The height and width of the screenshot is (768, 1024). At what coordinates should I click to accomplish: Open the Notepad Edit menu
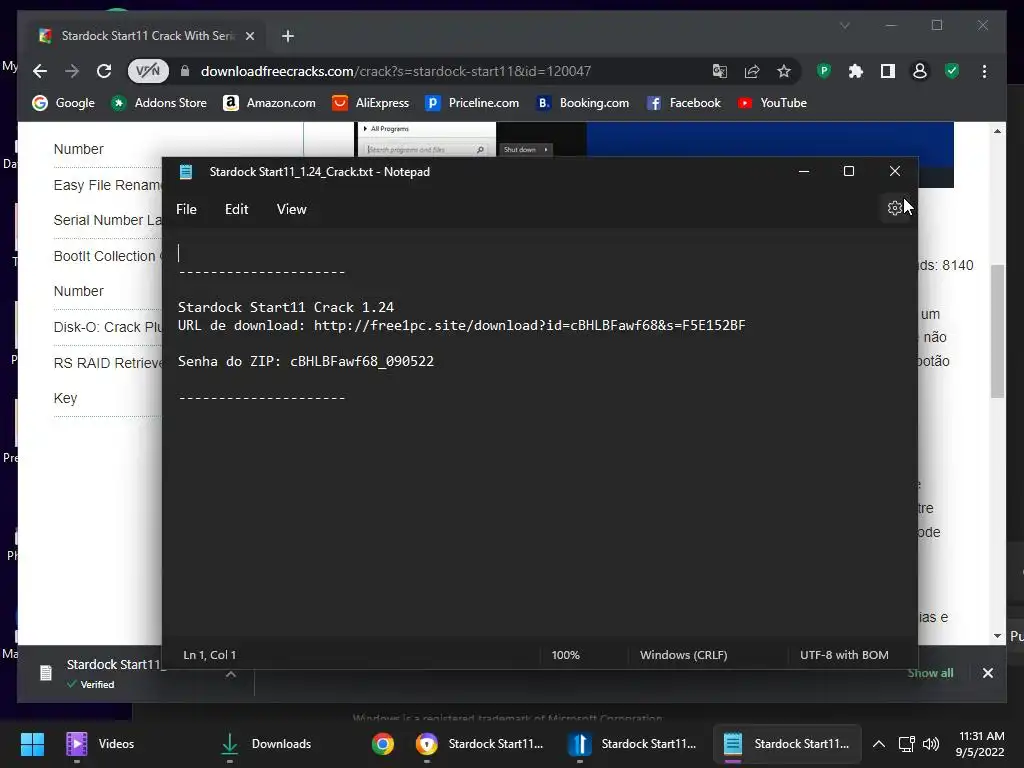236,209
